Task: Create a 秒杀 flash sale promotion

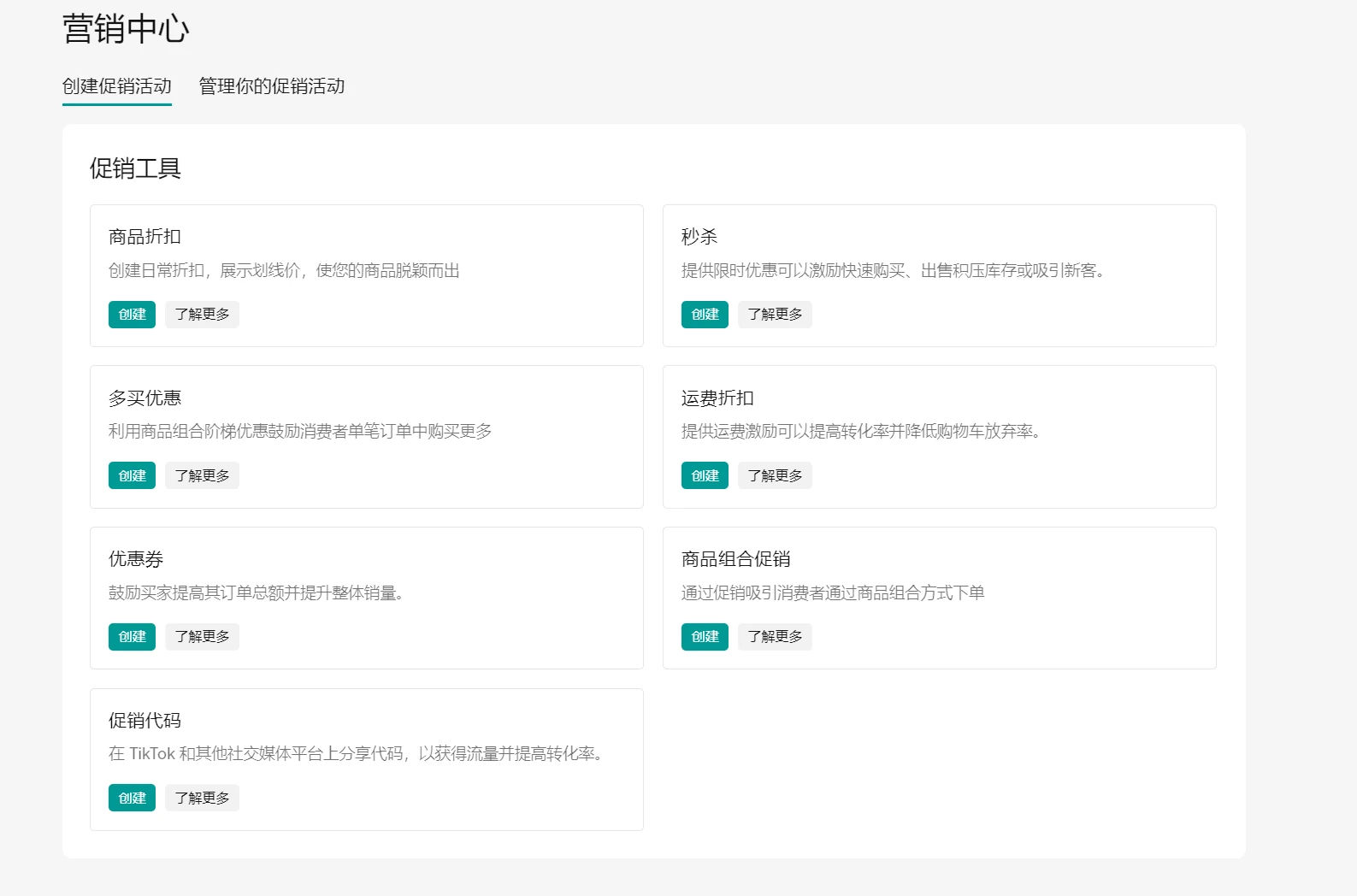Action: [x=705, y=315]
